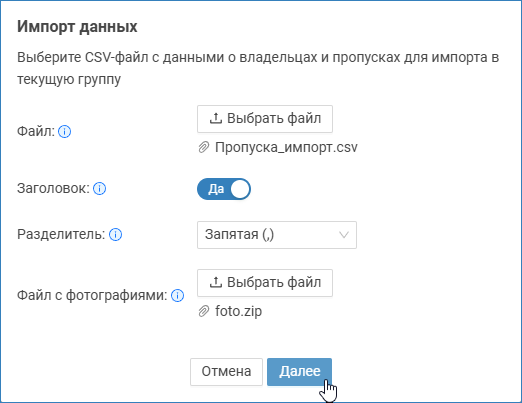The image size is (522, 403).
Task: Click the Запятая (,) text in the delimiter combo box
Action: [239, 235]
